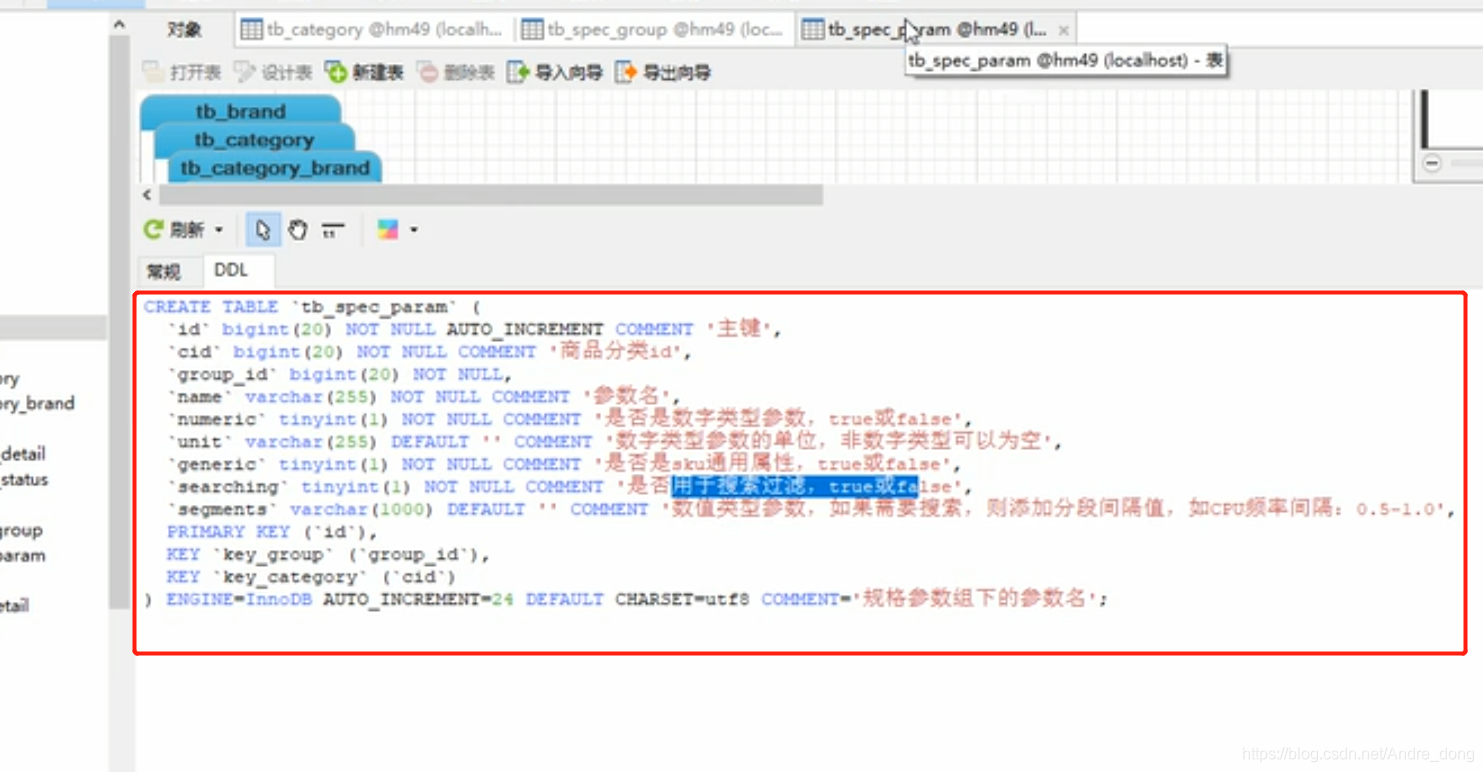Image resolution: width=1483 pixels, height=772 pixels.
Task: Click 打开表 (Open Table) toolbar button
Action: pos(182,72)
